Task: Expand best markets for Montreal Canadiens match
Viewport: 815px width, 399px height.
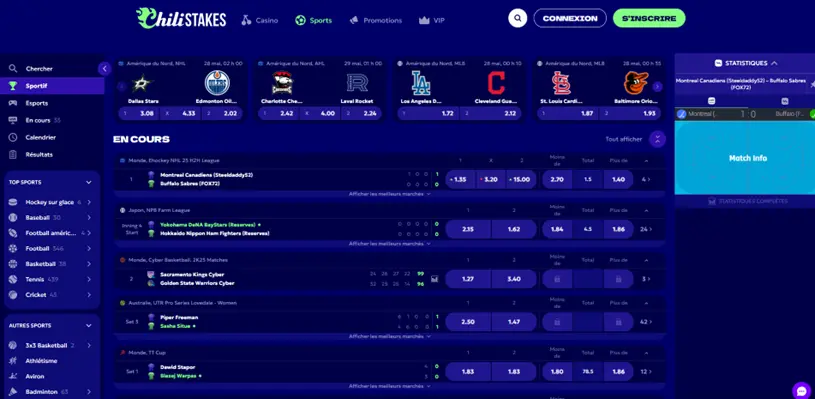Action: tap(389, 194)
